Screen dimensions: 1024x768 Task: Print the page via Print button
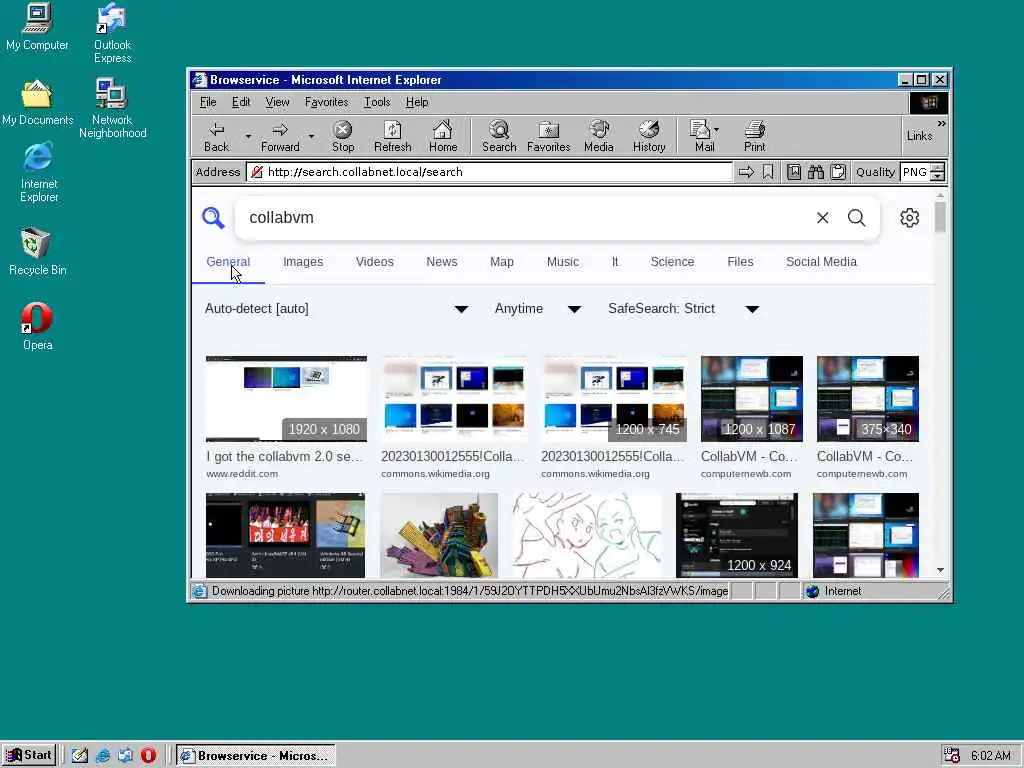(754, 136)
